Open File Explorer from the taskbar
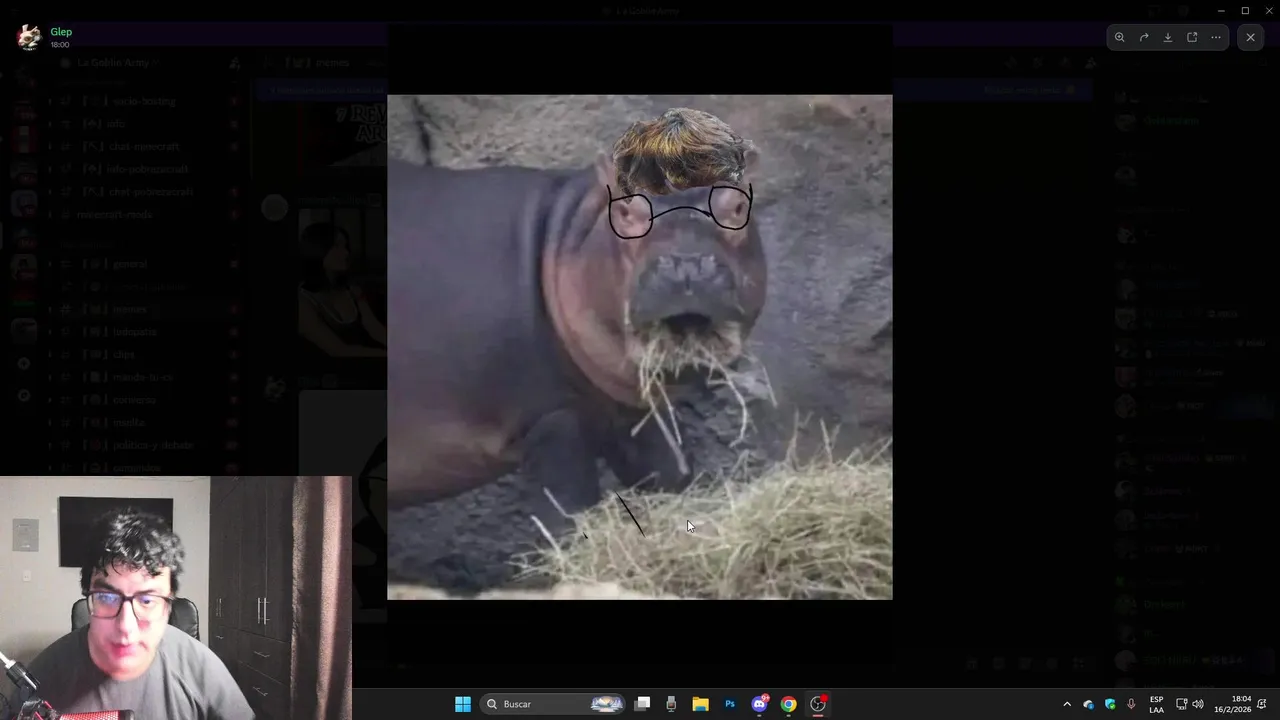 click(701, 704)
